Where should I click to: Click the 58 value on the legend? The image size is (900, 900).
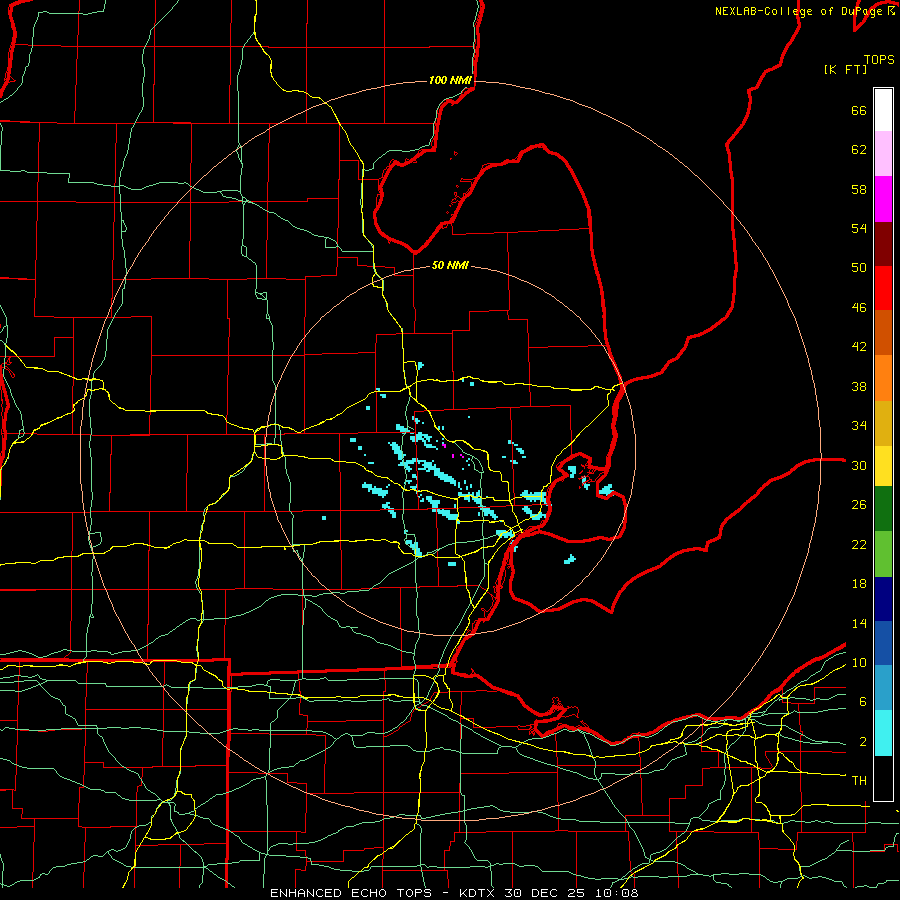pyautogui.click(x=859, y=189)
